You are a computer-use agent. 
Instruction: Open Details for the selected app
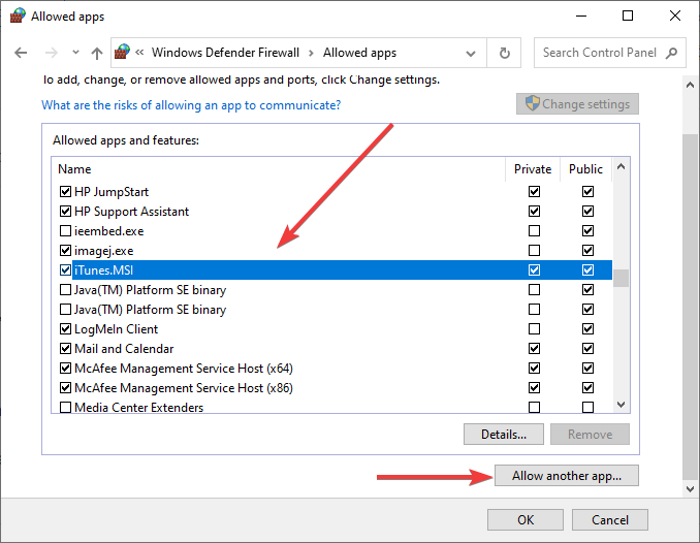coord(503,434)
